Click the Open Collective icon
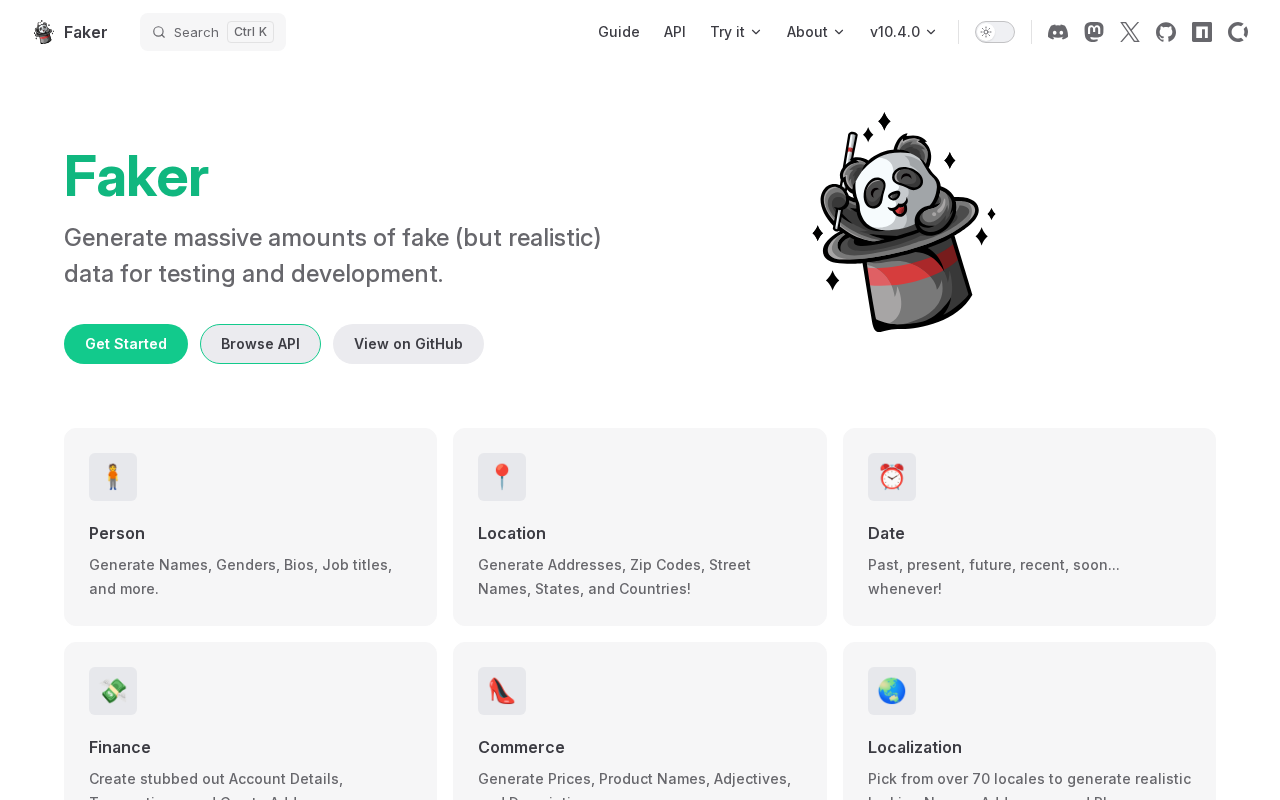Viewport: 1280px width, 800px height. tap(1237, 32)
